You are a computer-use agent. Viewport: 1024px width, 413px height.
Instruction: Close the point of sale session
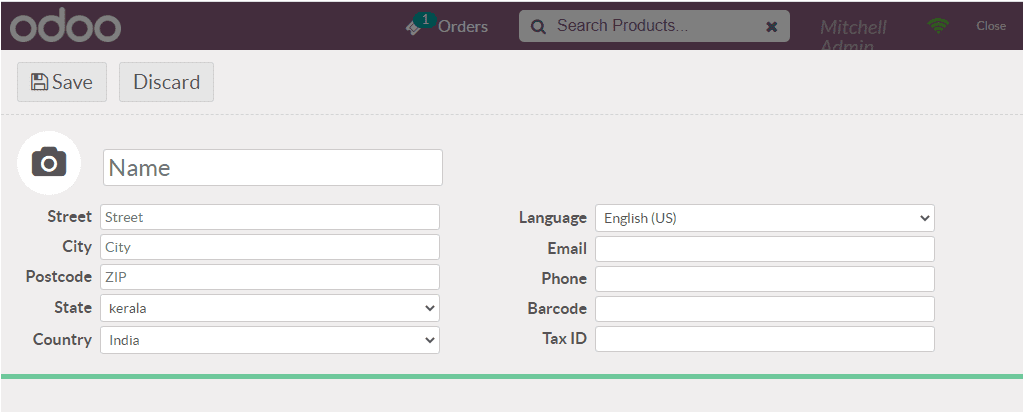tap(991, 26)
